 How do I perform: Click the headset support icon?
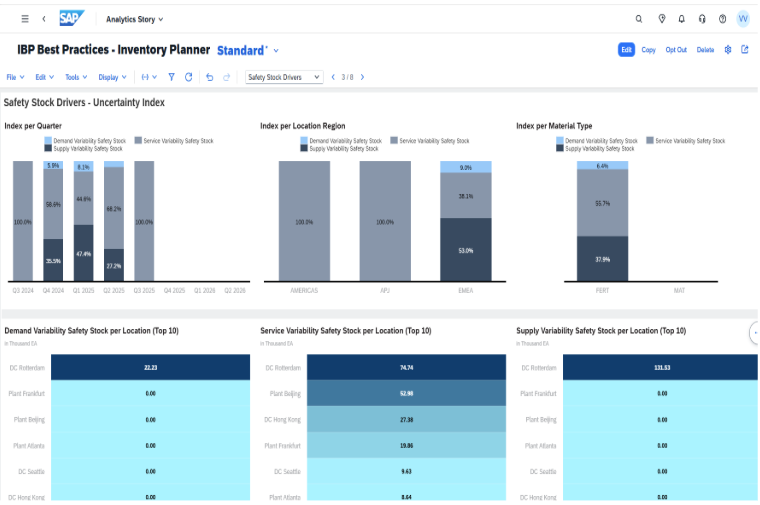pyautogui.click(x=702, y=19)
